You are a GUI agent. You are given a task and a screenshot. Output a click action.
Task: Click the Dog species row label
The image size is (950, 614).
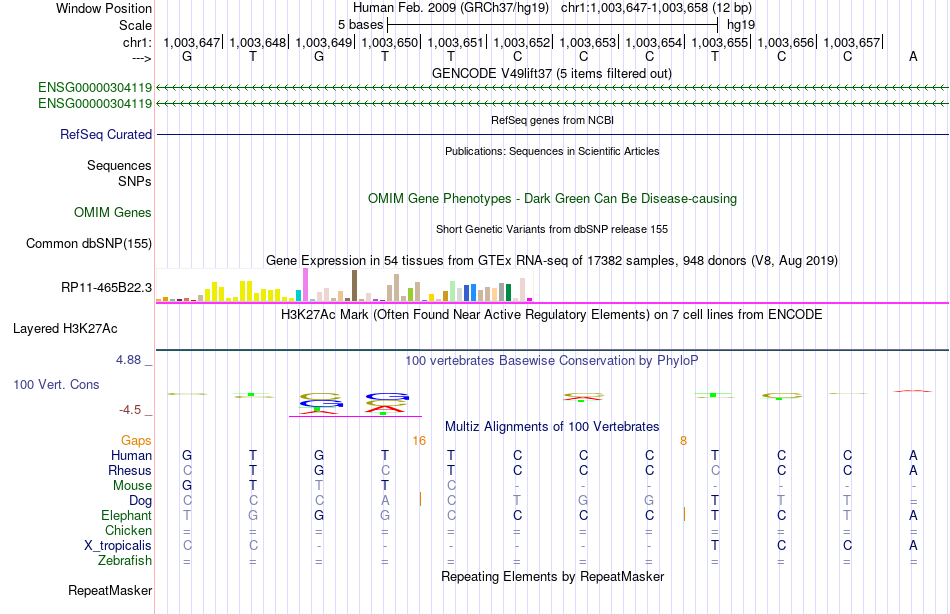tap(141, 501)
